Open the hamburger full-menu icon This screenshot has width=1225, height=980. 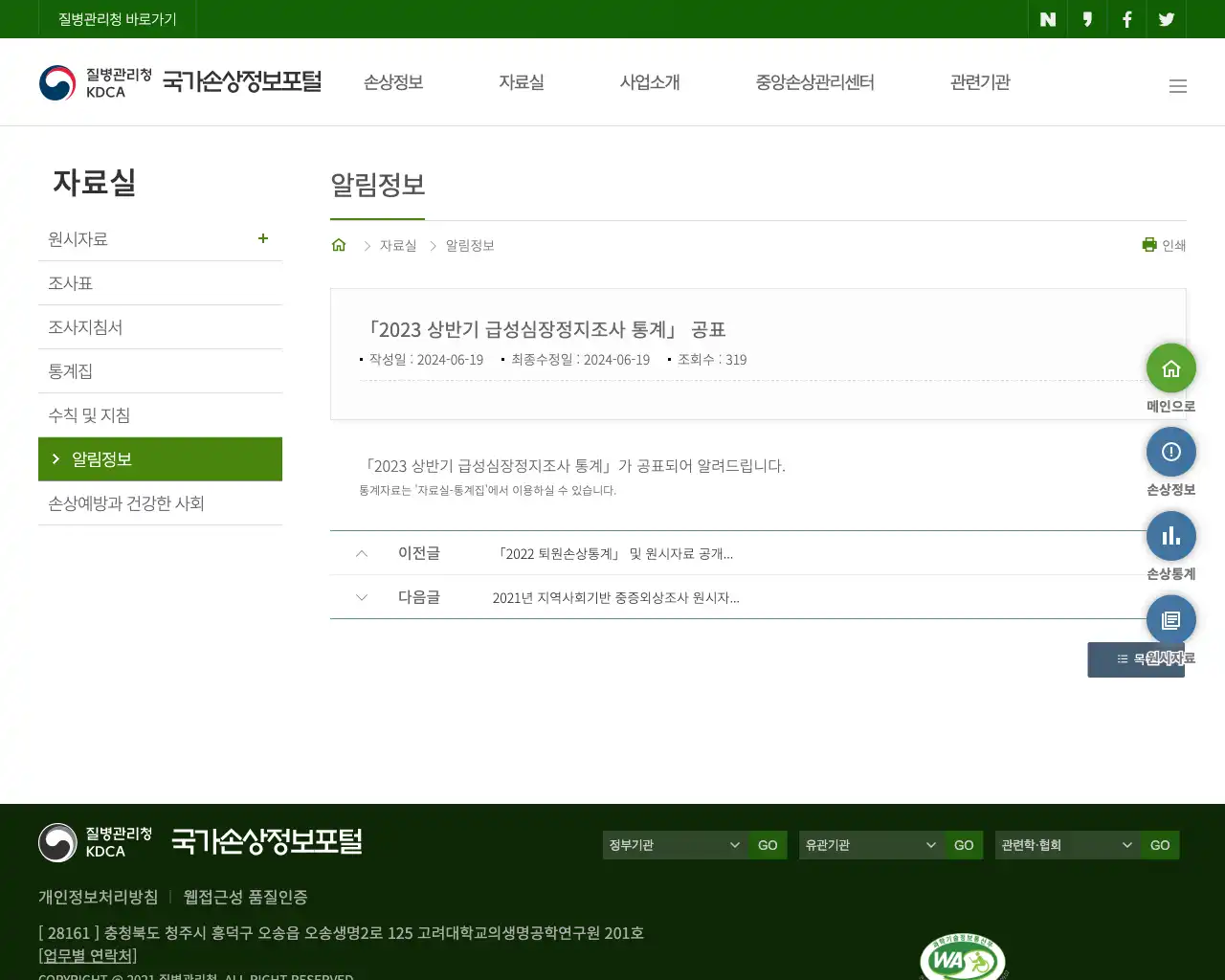tap(1178, 86)
